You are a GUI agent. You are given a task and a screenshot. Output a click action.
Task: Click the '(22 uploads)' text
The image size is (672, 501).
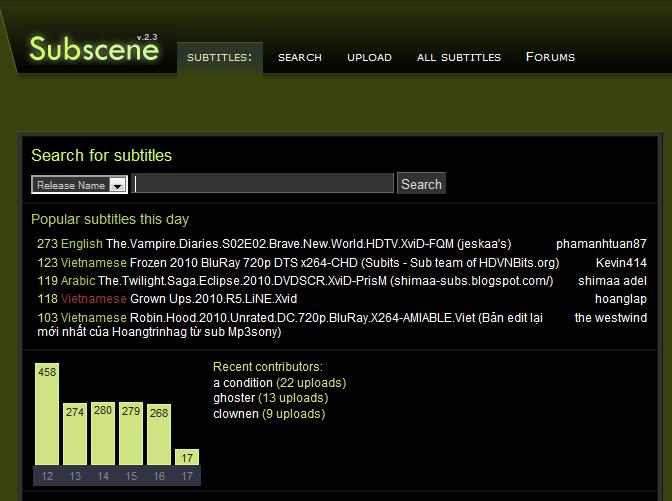311,383
